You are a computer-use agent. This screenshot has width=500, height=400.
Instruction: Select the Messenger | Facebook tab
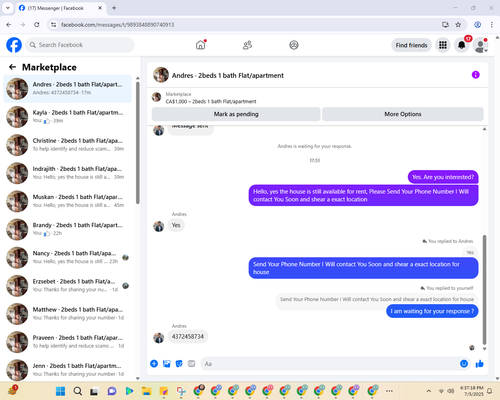pos(61,8)
